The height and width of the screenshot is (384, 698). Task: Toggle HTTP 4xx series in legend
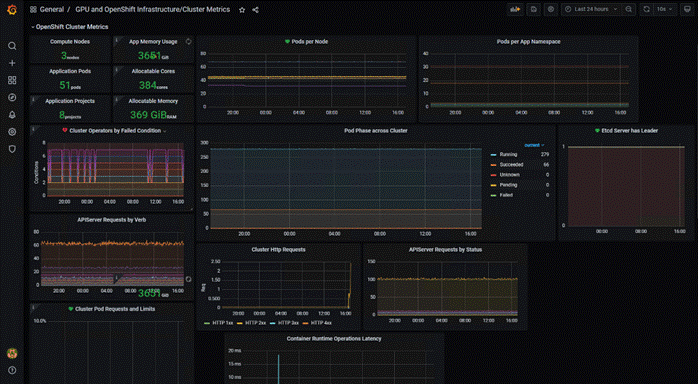pos(321,323)
